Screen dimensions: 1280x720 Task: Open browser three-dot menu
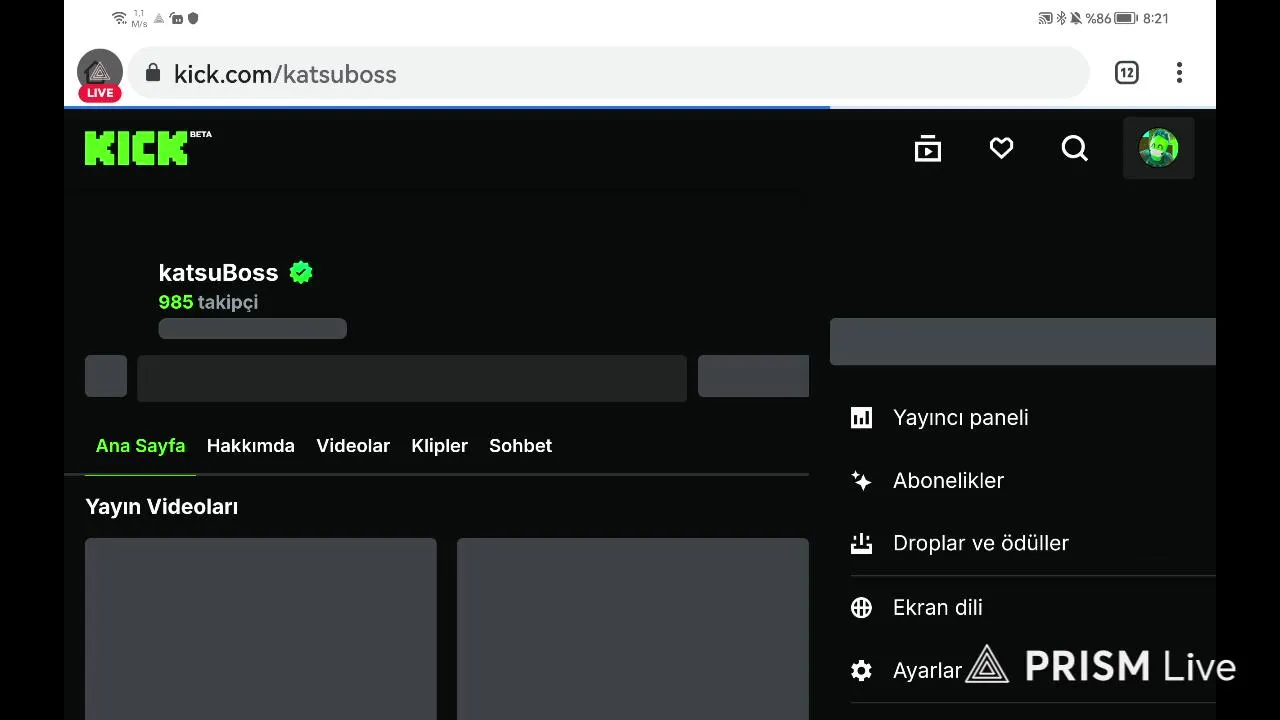pyautogui.click(x=1179, y=73)
